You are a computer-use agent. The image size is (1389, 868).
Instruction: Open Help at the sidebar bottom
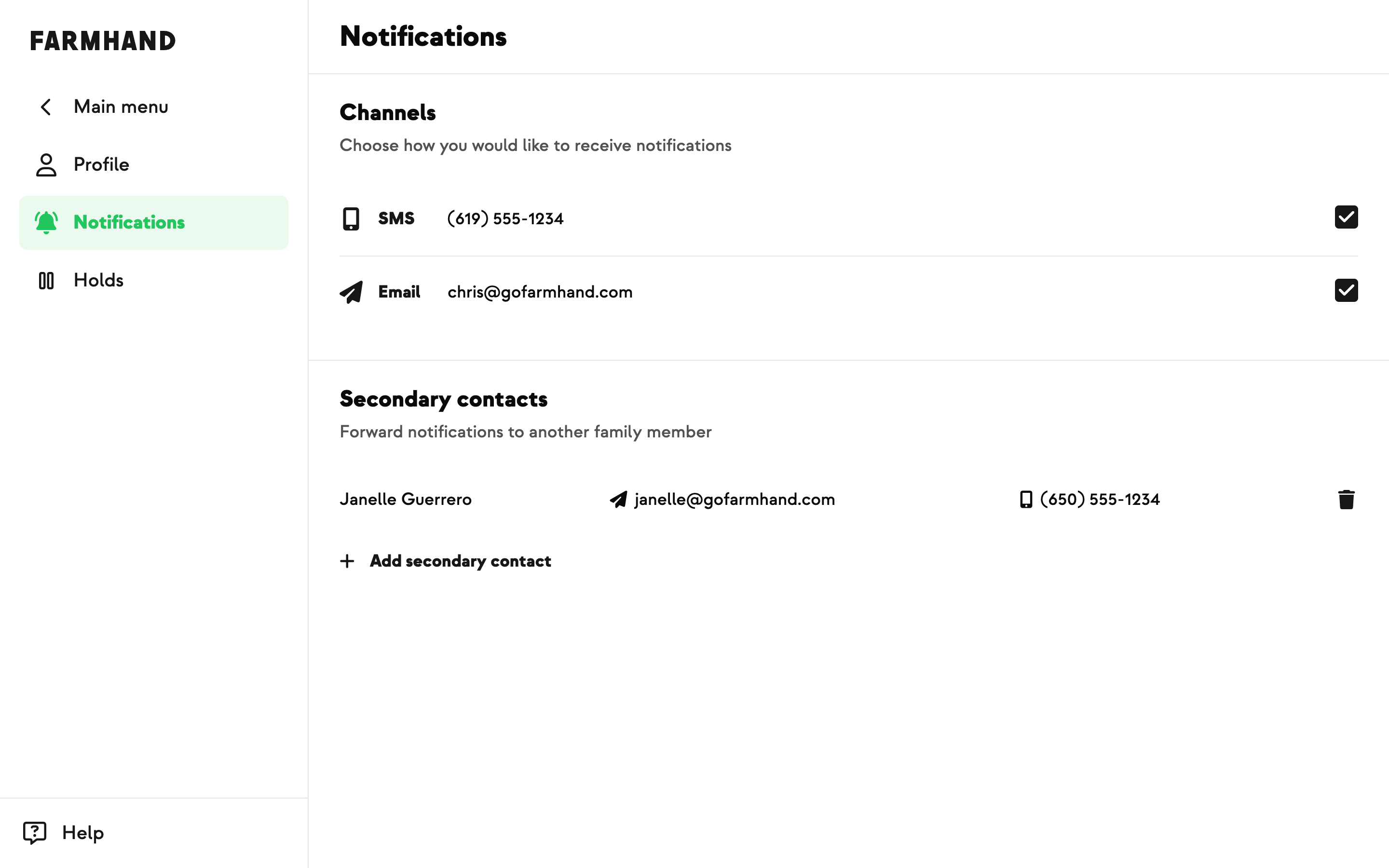(82, 832)
